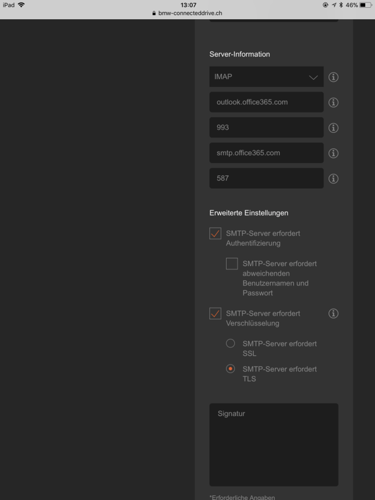The image size is (375, 500).
Task: Enable abweichenden Benutzernamen und Passwort checkbox
Action: tap(232, 264)
